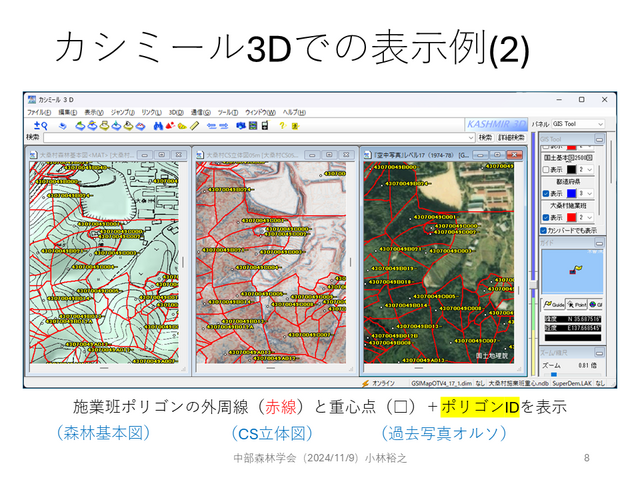The width and height of the screenshot is (640, 480).
Task: Click the red mountain map disc toolbar icon
Action: [140, 126]
